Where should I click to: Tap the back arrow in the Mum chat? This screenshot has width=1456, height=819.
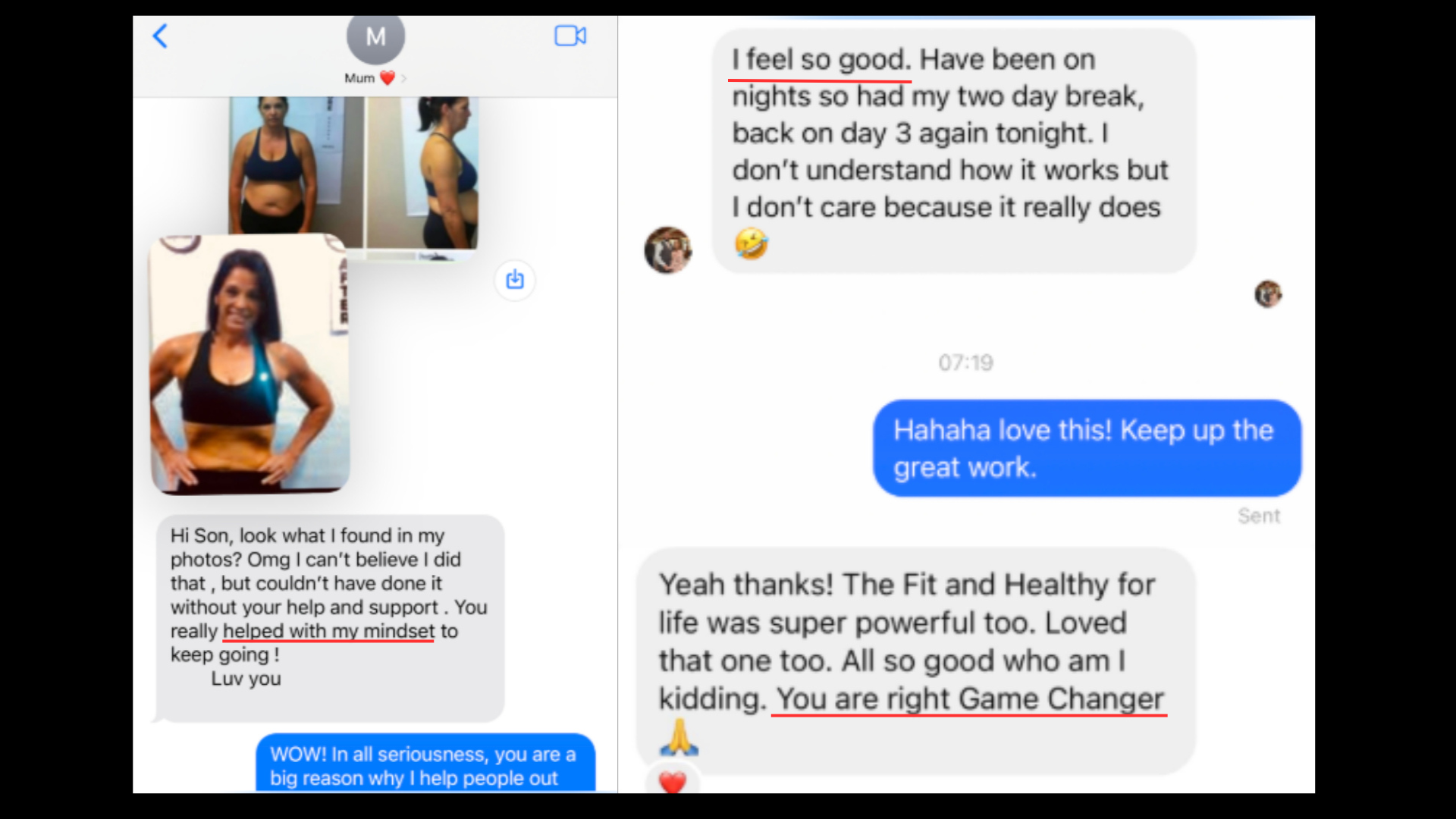[x=160, y=36]
